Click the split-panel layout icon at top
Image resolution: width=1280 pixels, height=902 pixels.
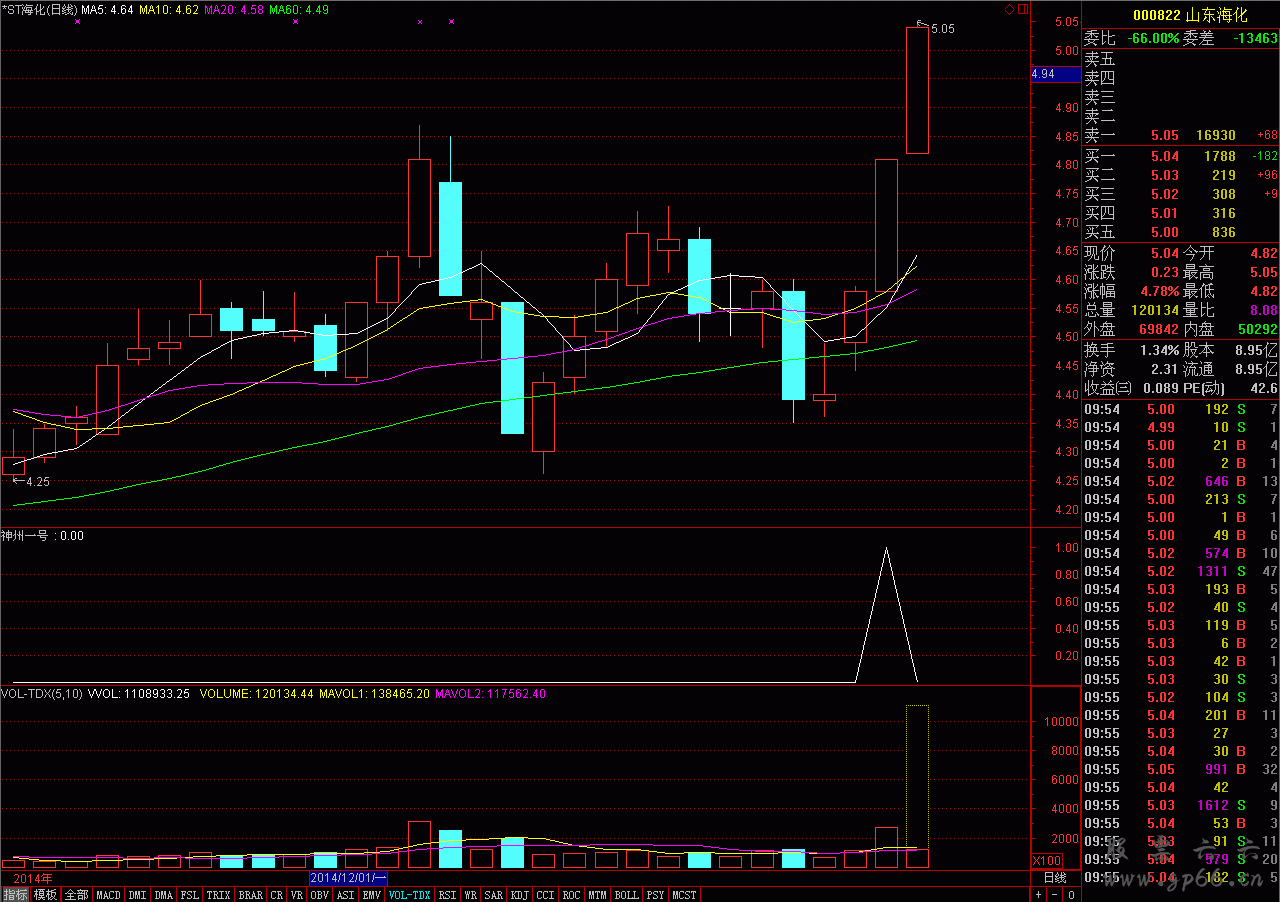click(x=1021, y=9)
